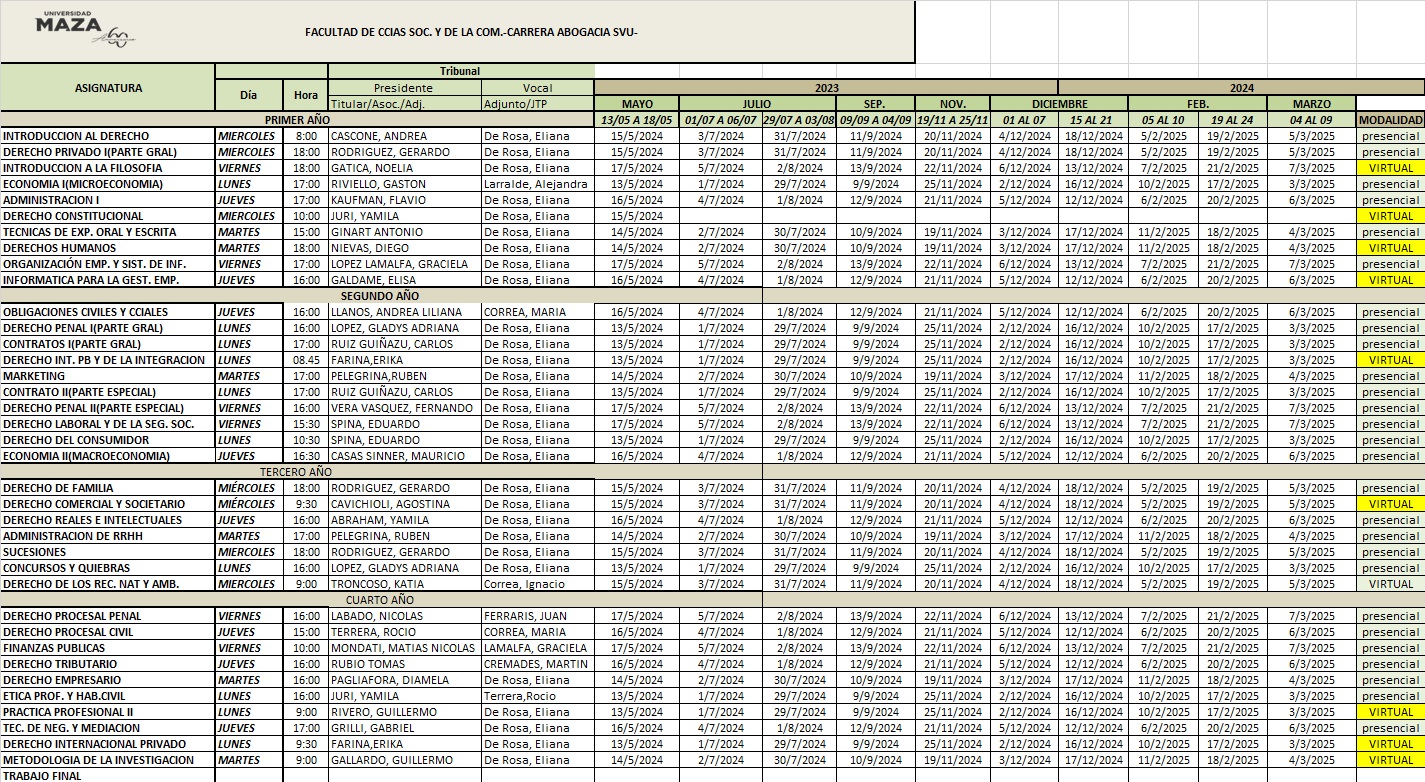
Task: Select the DICIEMBRE month header
Action: tap(1059, 104)
